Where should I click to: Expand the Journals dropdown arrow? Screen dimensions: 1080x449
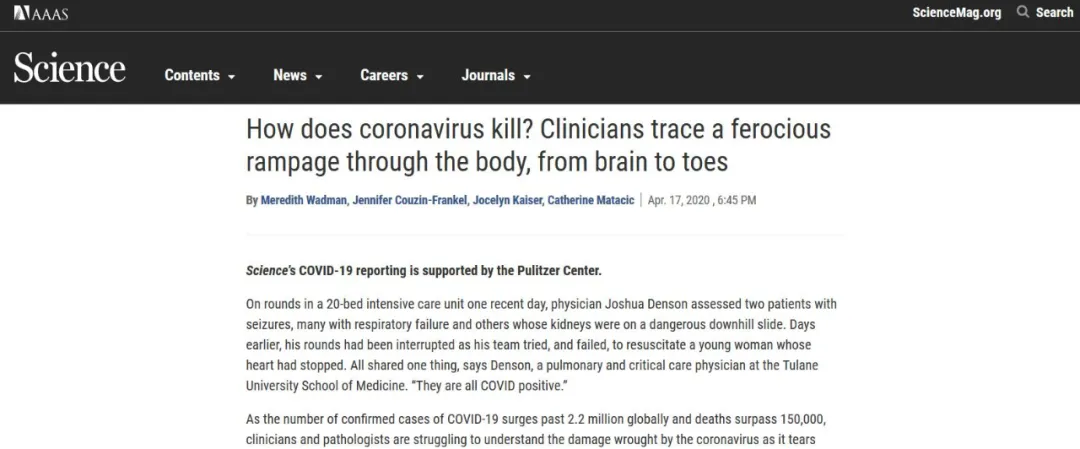coord(527,77)
